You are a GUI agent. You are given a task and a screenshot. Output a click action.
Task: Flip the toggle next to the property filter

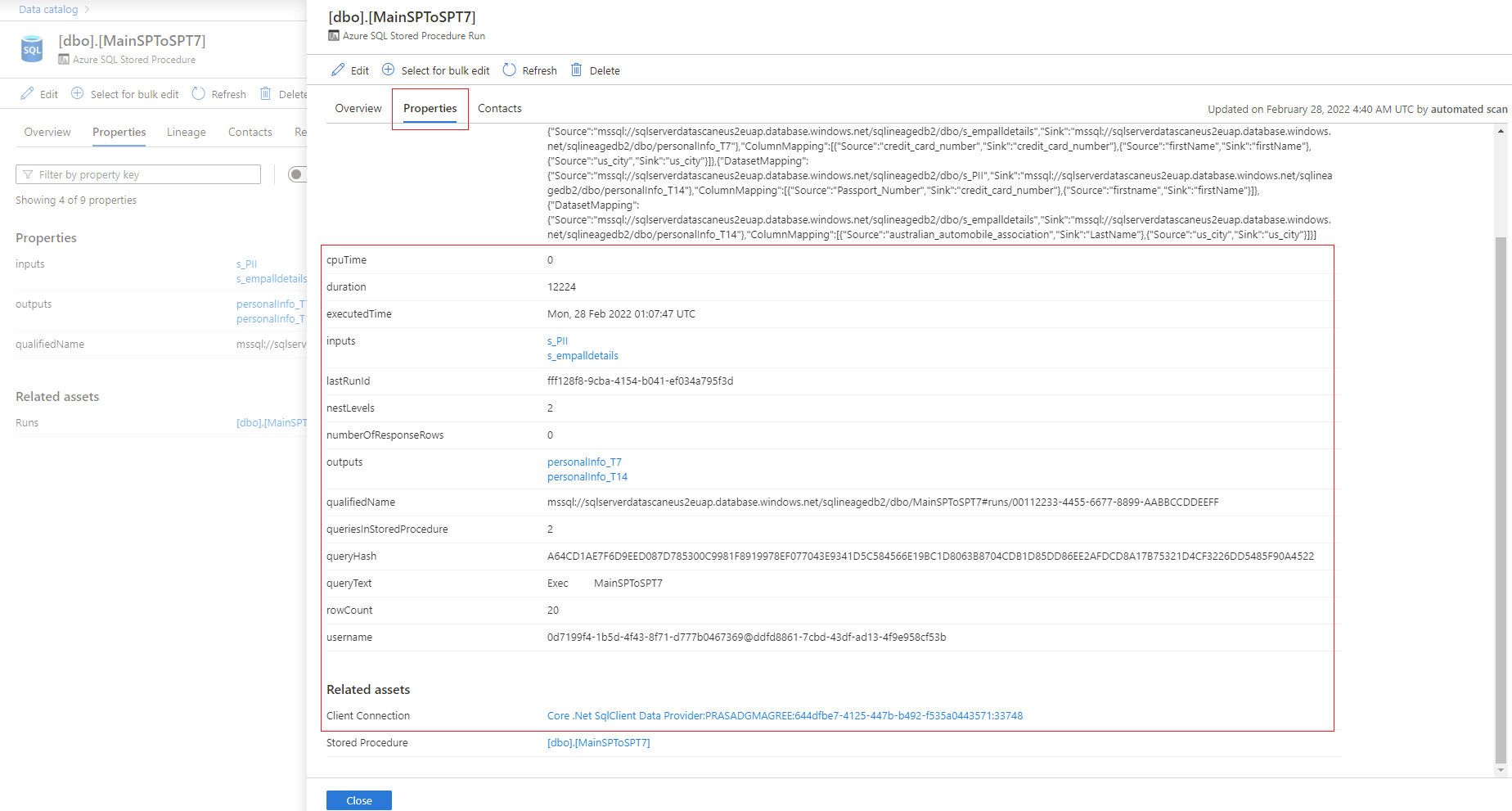coord(297,173)
